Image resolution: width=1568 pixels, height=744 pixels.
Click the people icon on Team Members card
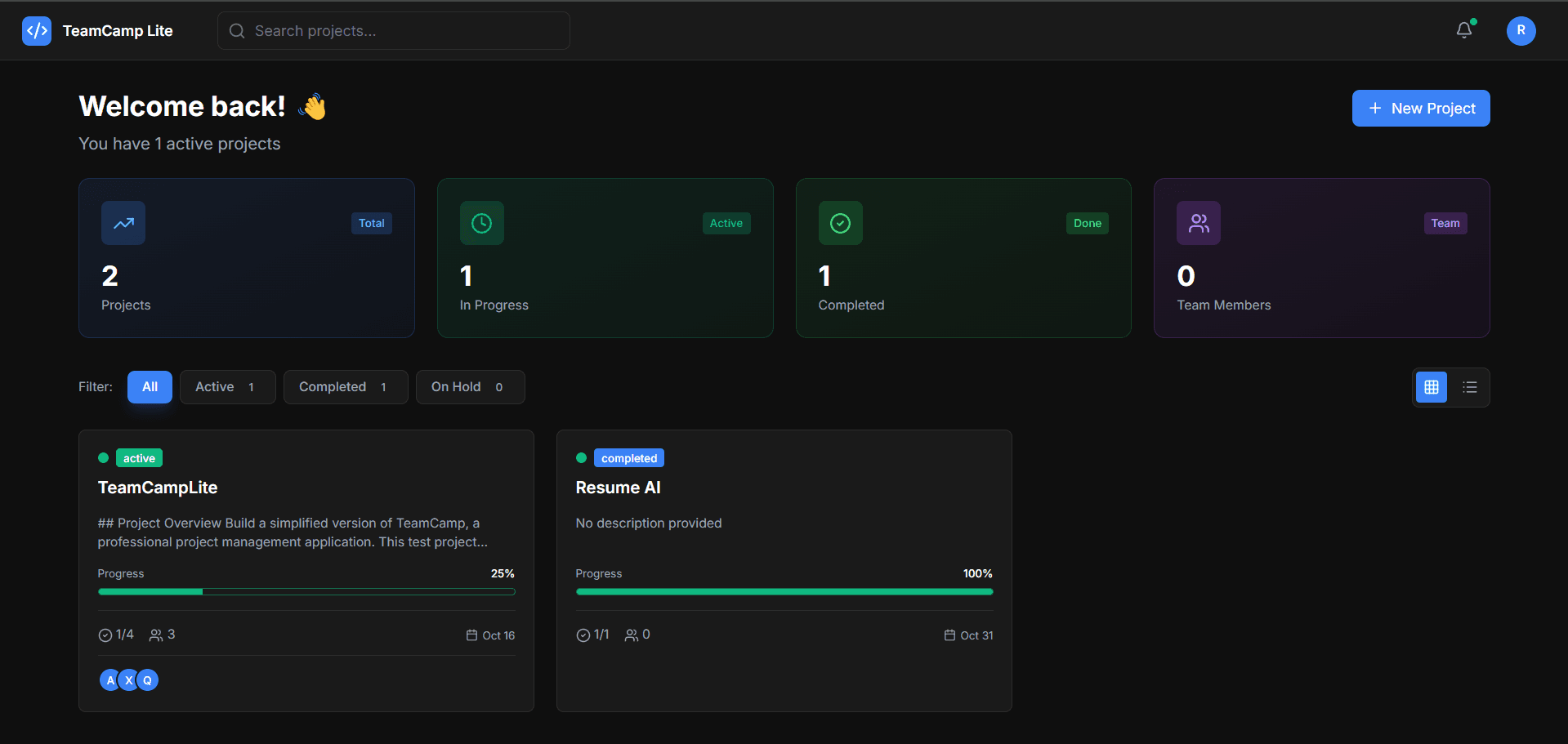pos(1199,223)
